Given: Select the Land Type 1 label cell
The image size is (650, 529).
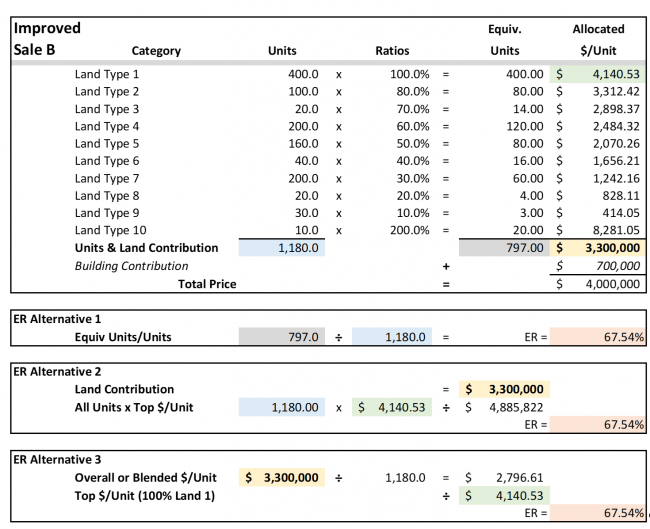Looking at the screenshot, I should pos(107,74).
